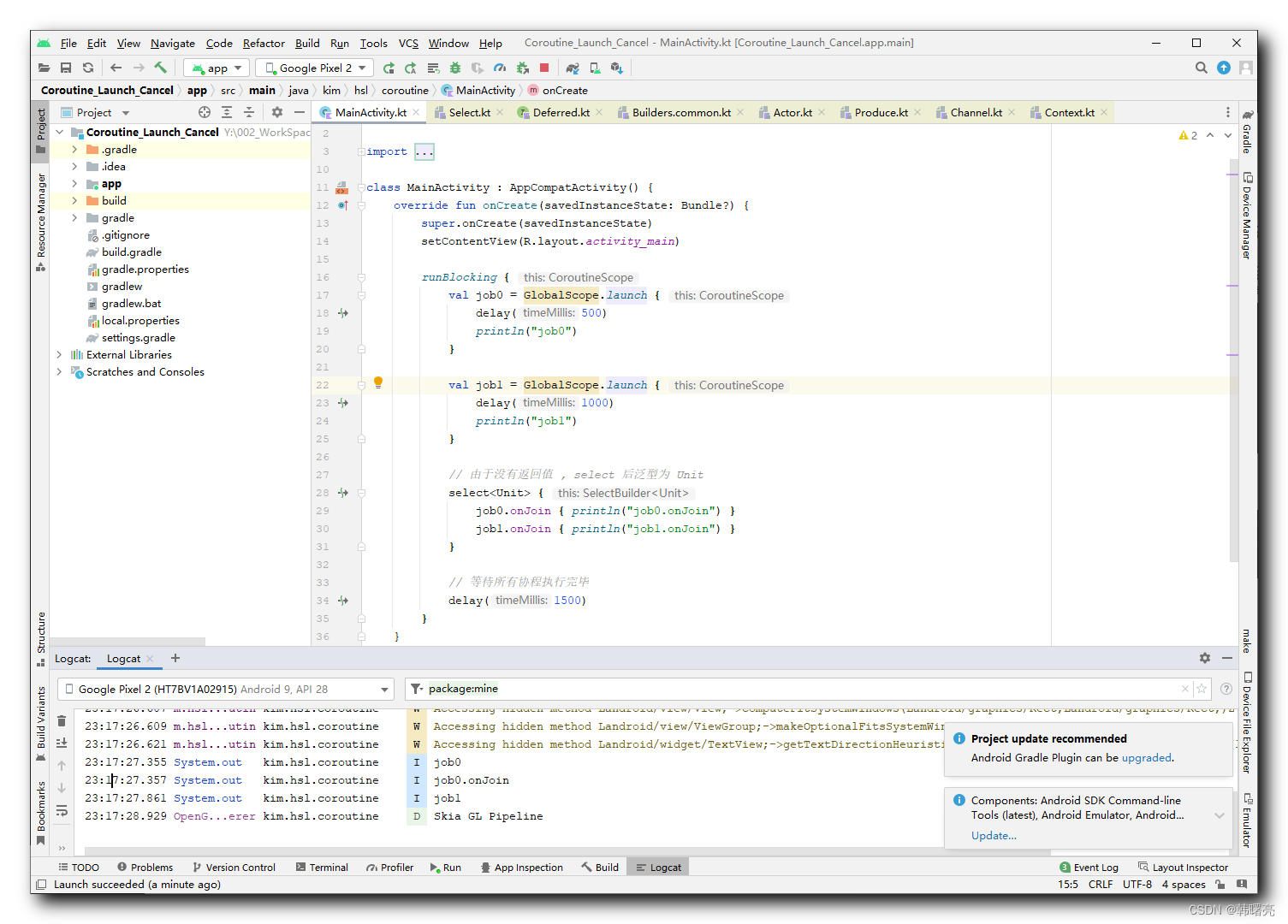
Task: Expand the build folder
Action: tap(74, 200)
